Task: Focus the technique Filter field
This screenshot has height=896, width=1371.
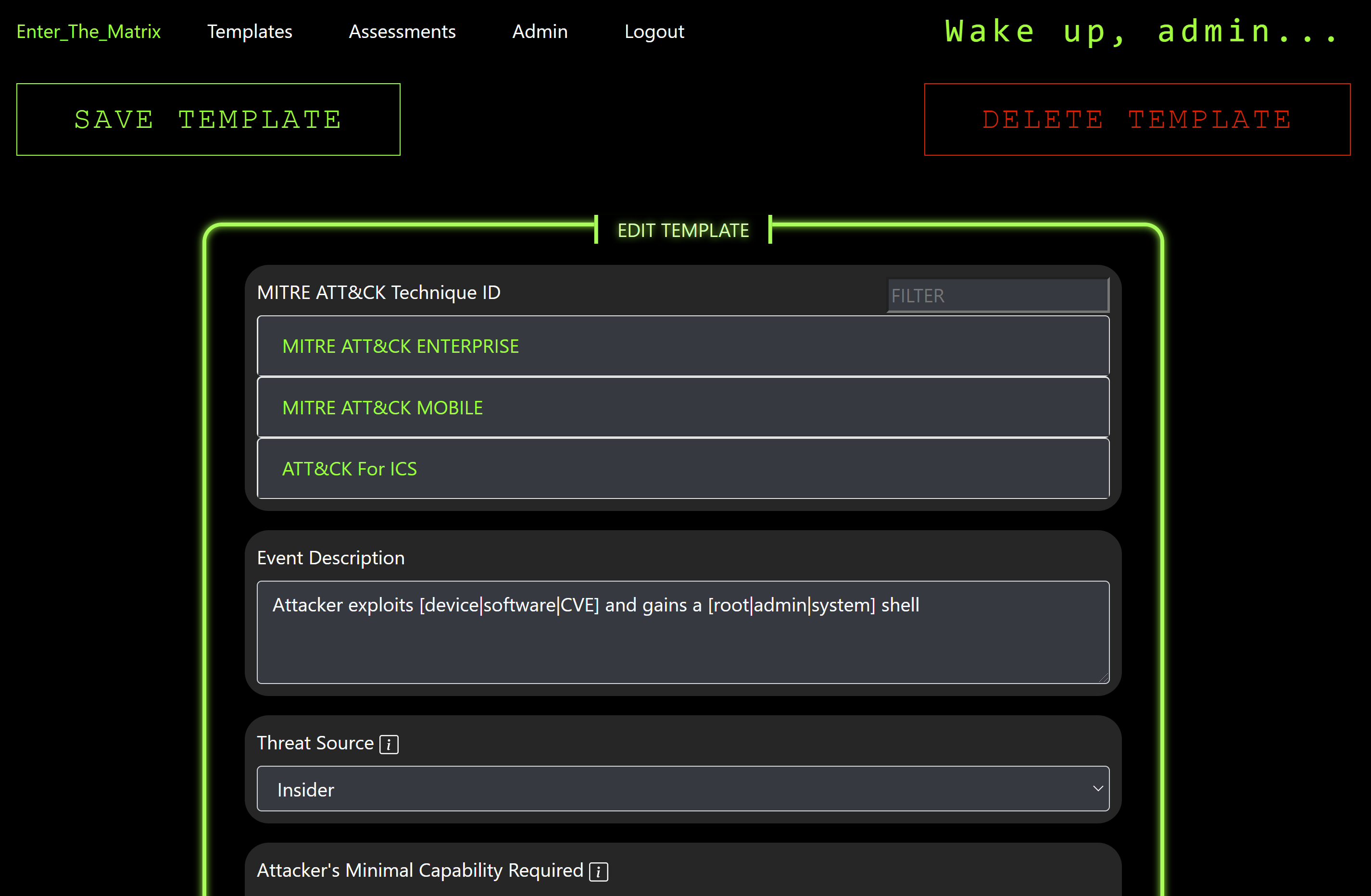Action: point(997,296)
